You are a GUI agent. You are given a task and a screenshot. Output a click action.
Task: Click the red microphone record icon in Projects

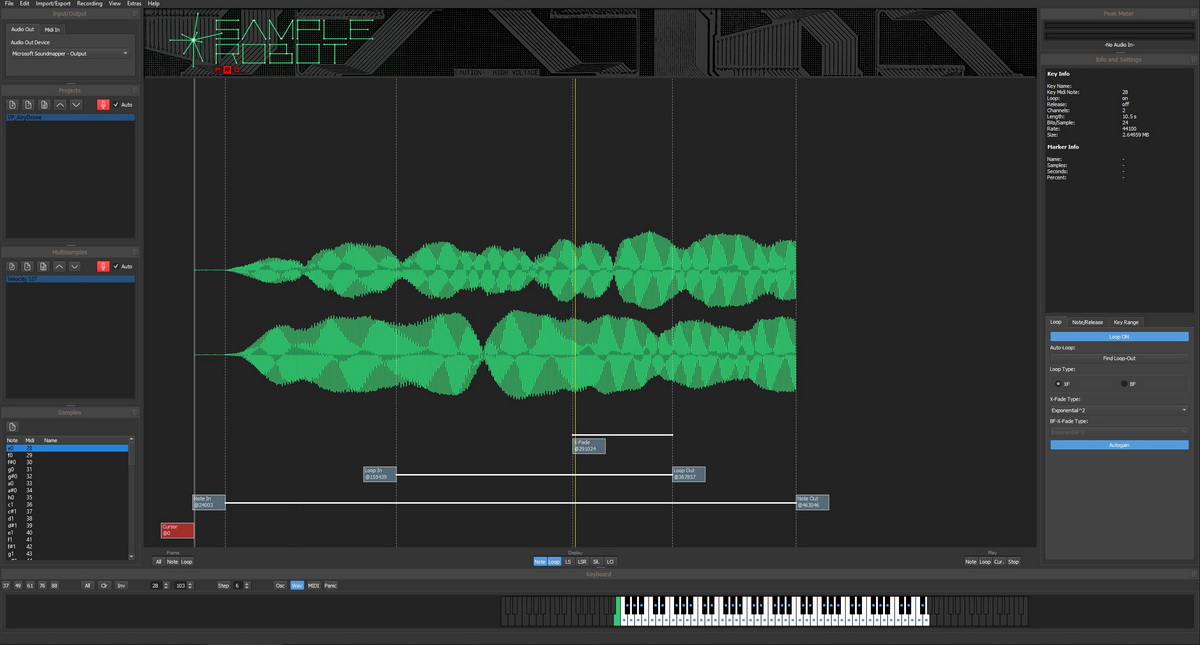click(x=102, y=104)
